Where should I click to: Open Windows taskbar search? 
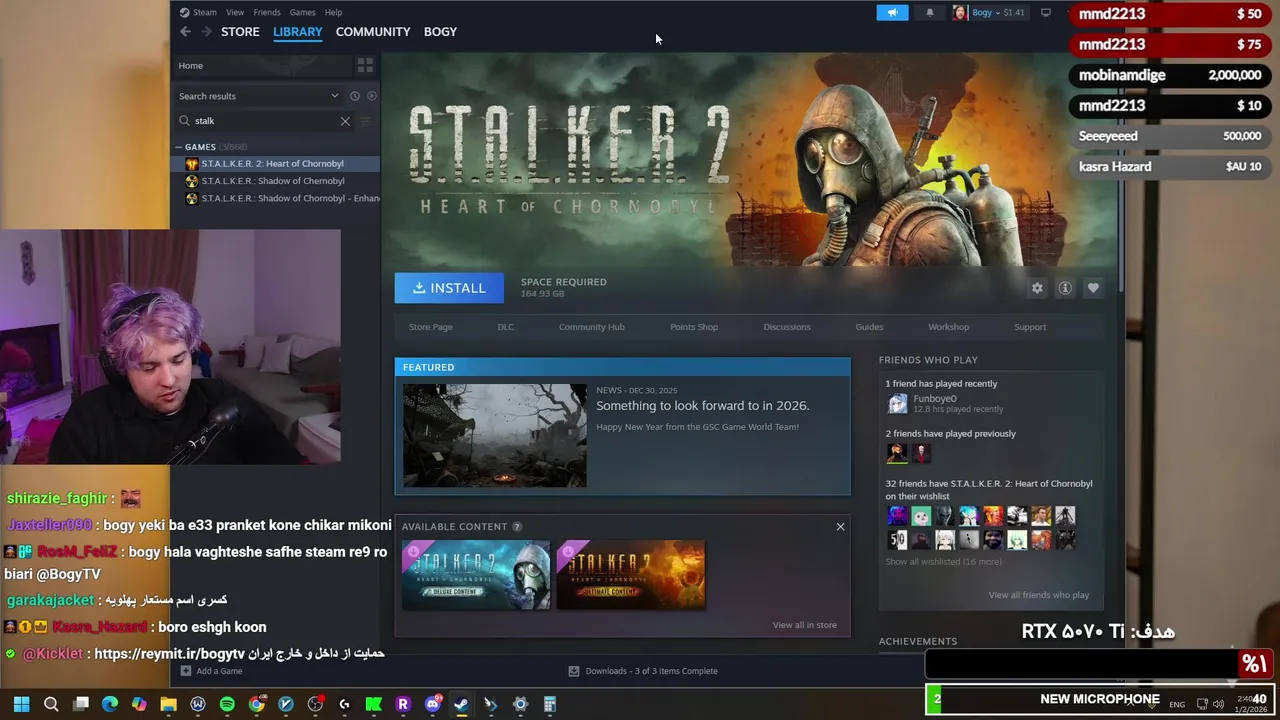click(x=51, y=704)
